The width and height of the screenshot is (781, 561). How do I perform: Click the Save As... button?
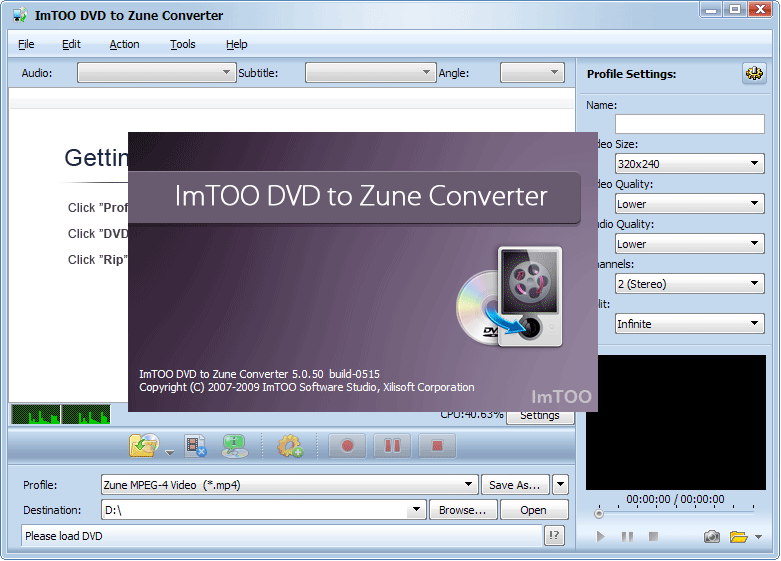515,484
